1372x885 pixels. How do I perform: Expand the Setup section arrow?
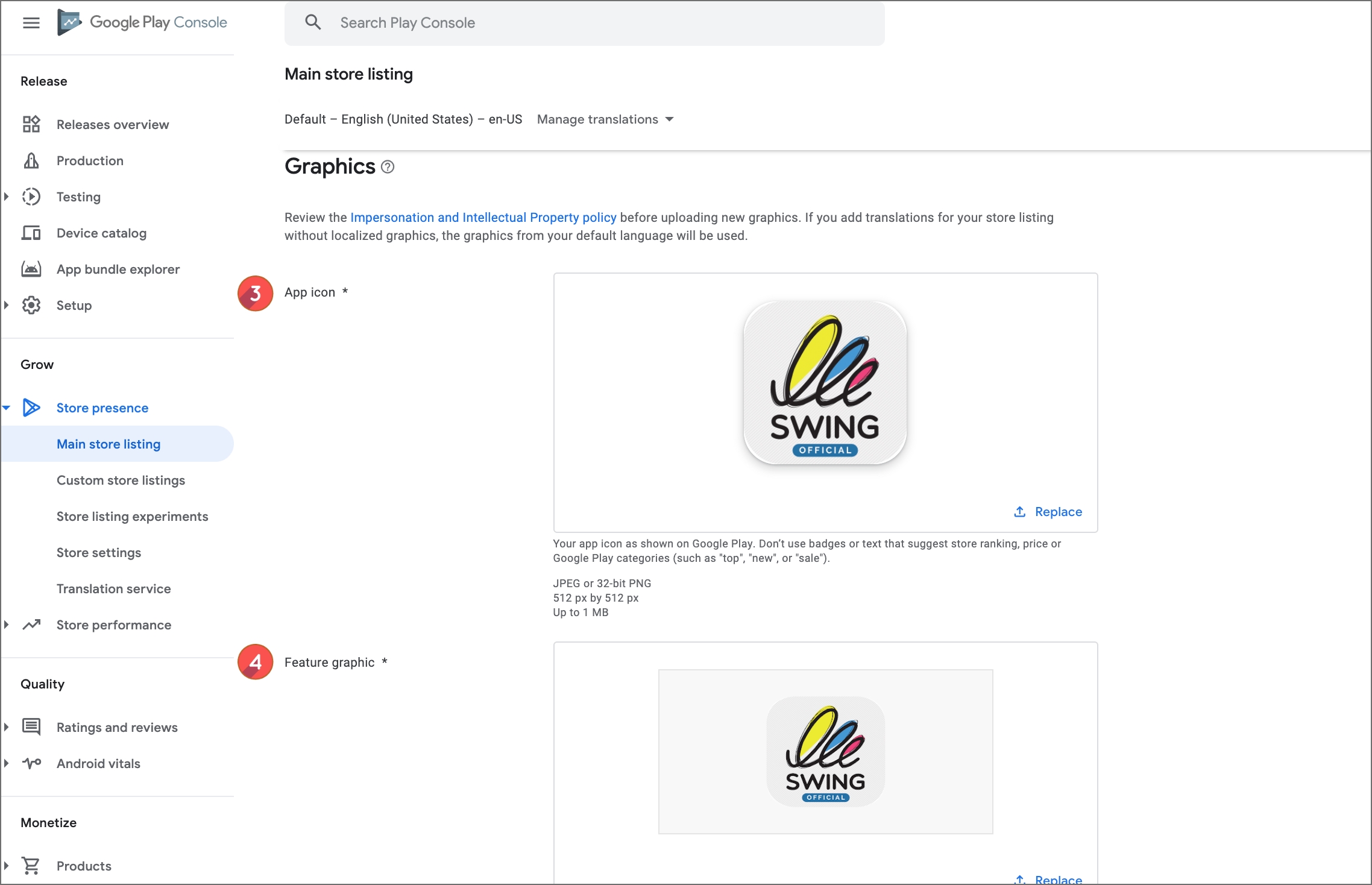(7, 305)
